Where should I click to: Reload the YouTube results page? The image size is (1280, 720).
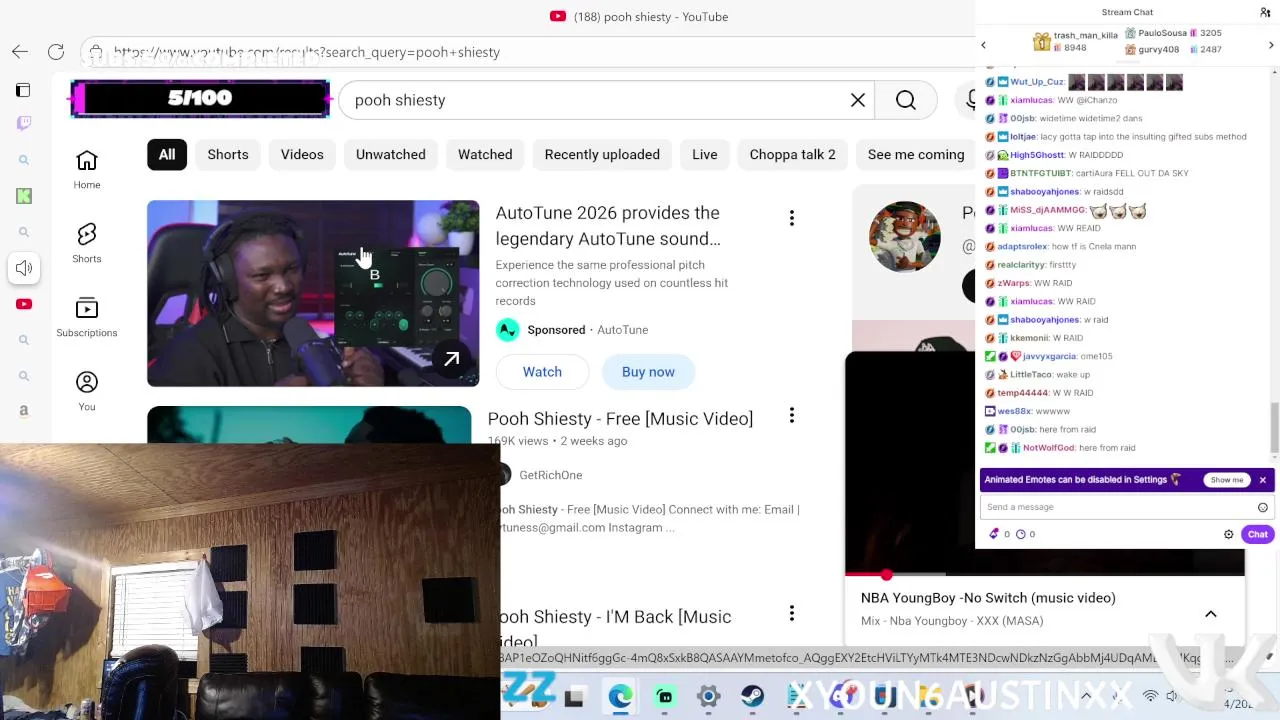point(56,52)
